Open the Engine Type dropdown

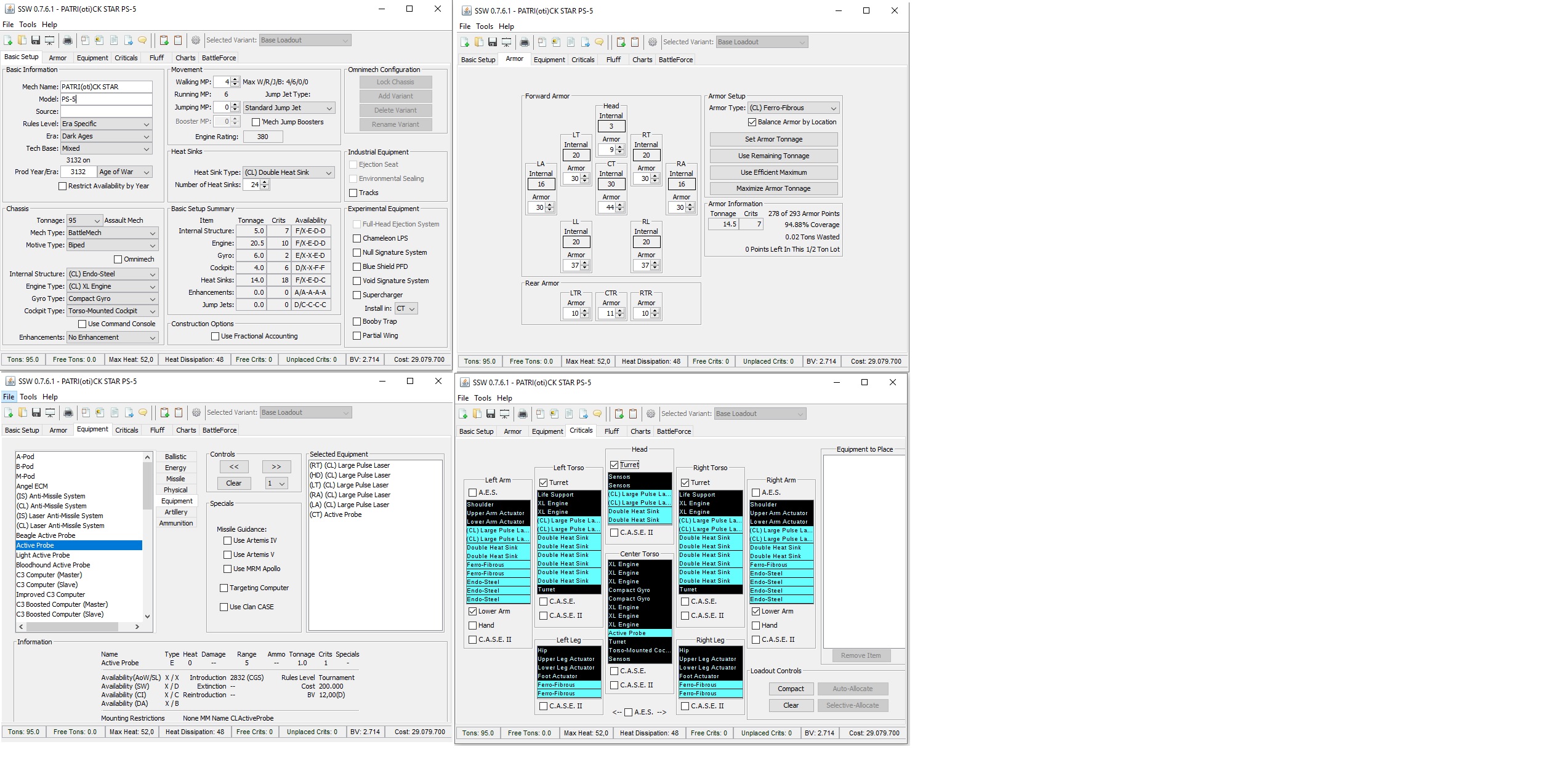click(112, 286)
